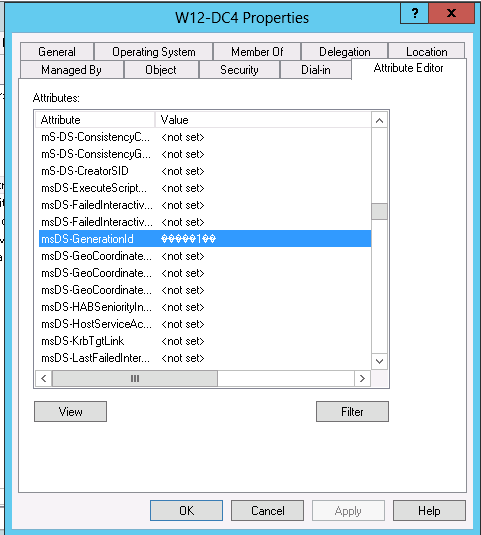The height and width of the screenshot is (535, 481).
Task: Switch to the General tab
Action: [x=57, y=52]
